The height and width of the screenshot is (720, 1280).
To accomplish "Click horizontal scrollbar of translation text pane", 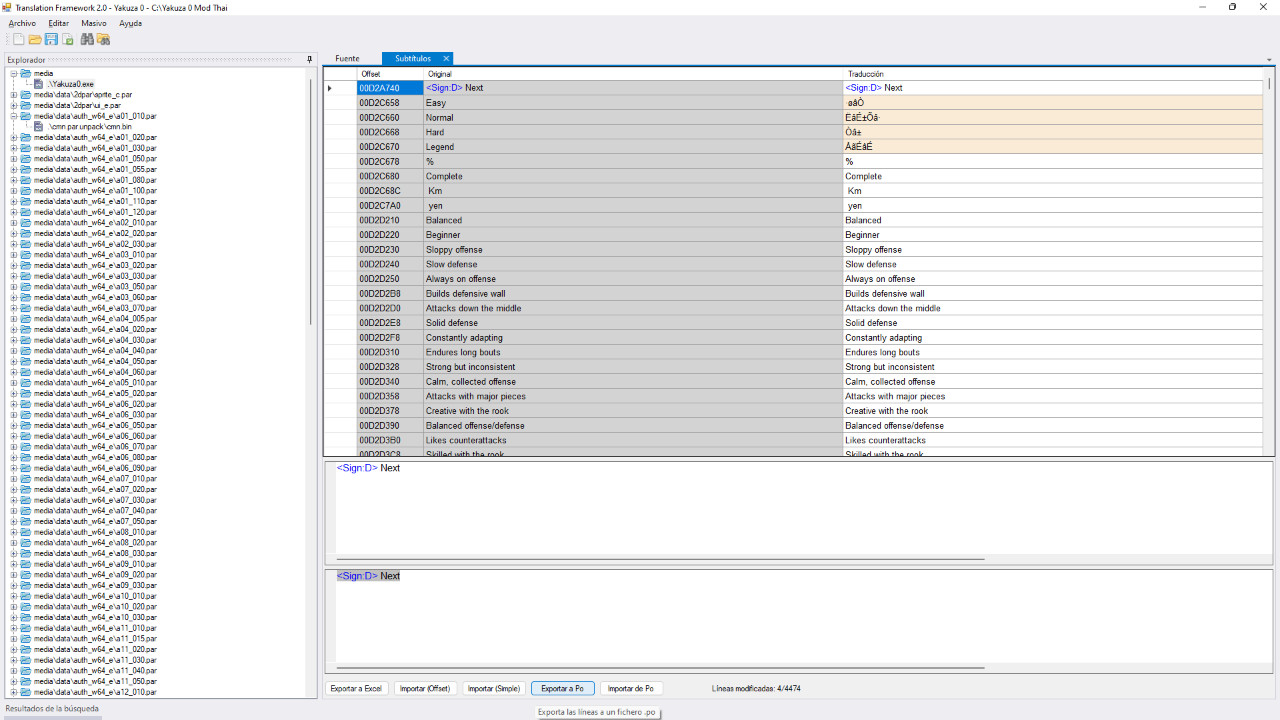I will pos(660,668).
